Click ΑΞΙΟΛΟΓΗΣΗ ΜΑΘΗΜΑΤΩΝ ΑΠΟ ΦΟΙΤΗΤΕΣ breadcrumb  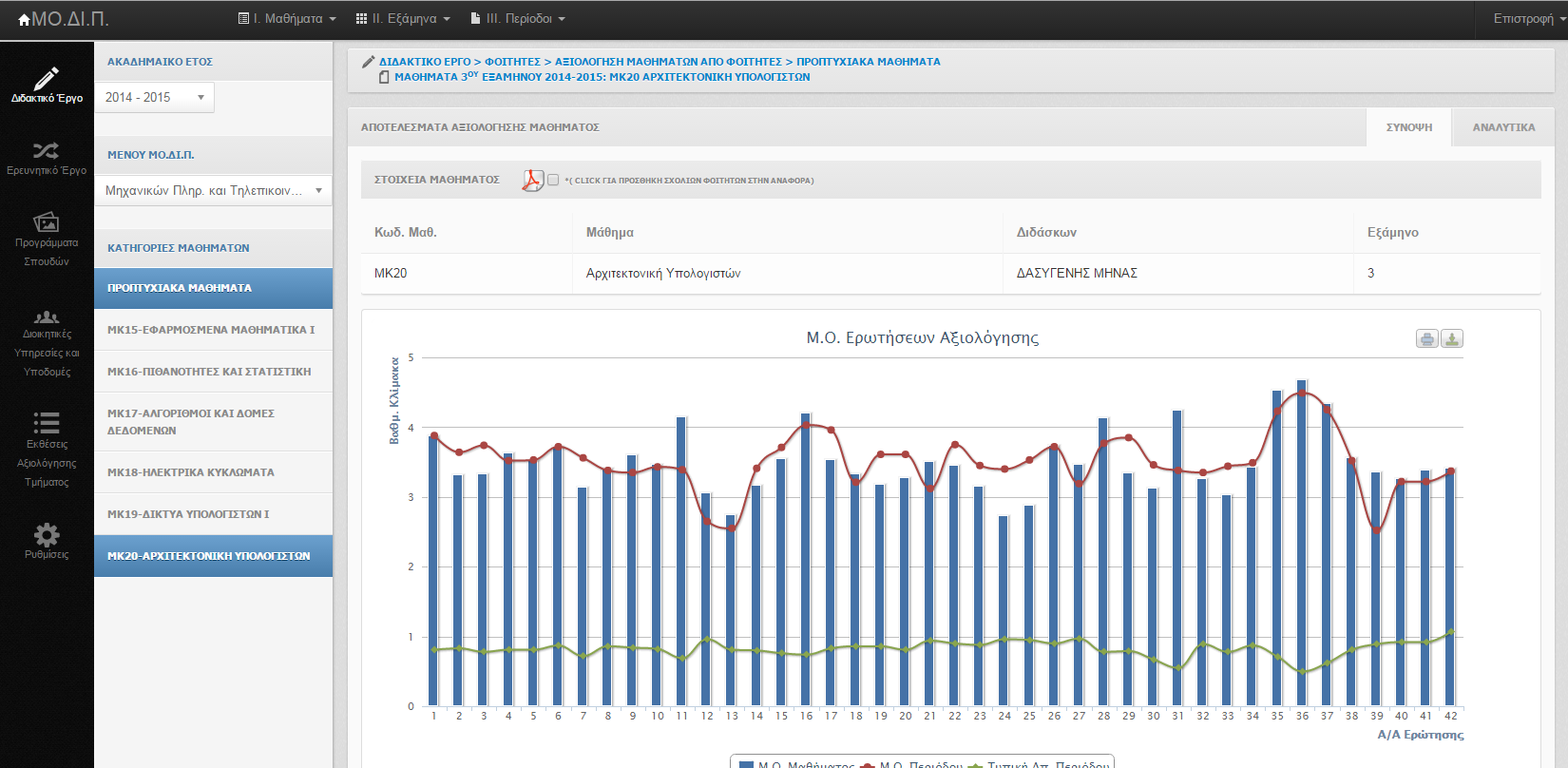click(x=668, y=62)
